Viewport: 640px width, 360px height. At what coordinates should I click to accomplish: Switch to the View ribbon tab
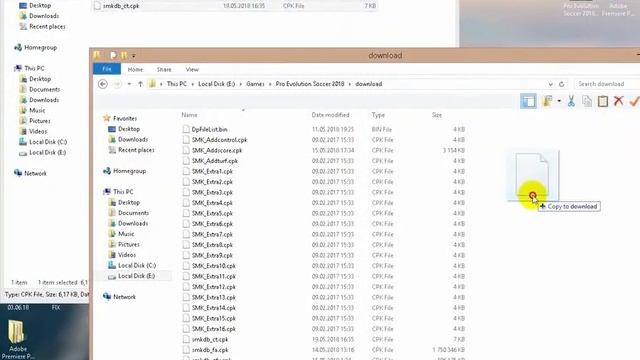point(192,69)
